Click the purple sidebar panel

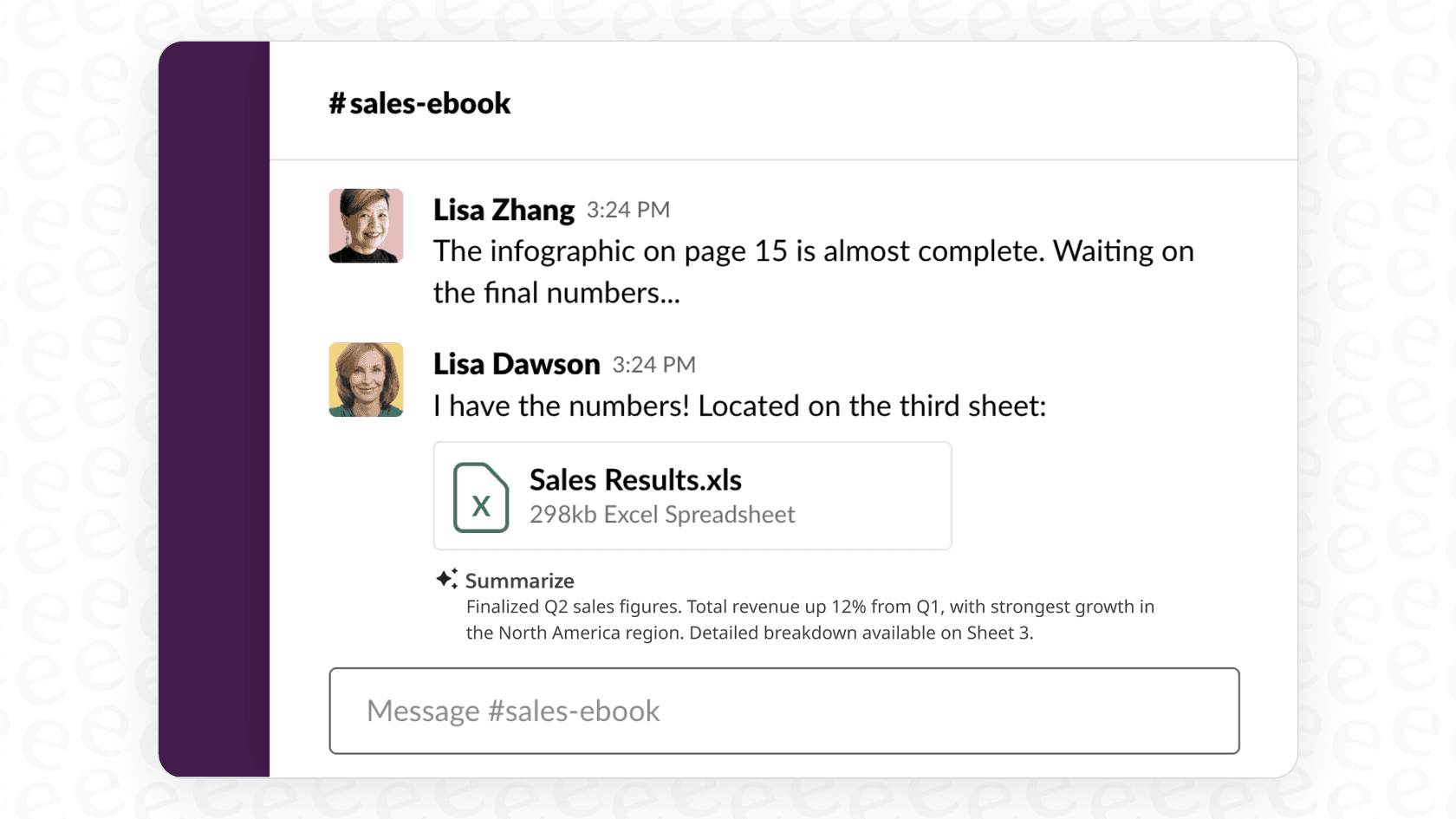point(214,407)
